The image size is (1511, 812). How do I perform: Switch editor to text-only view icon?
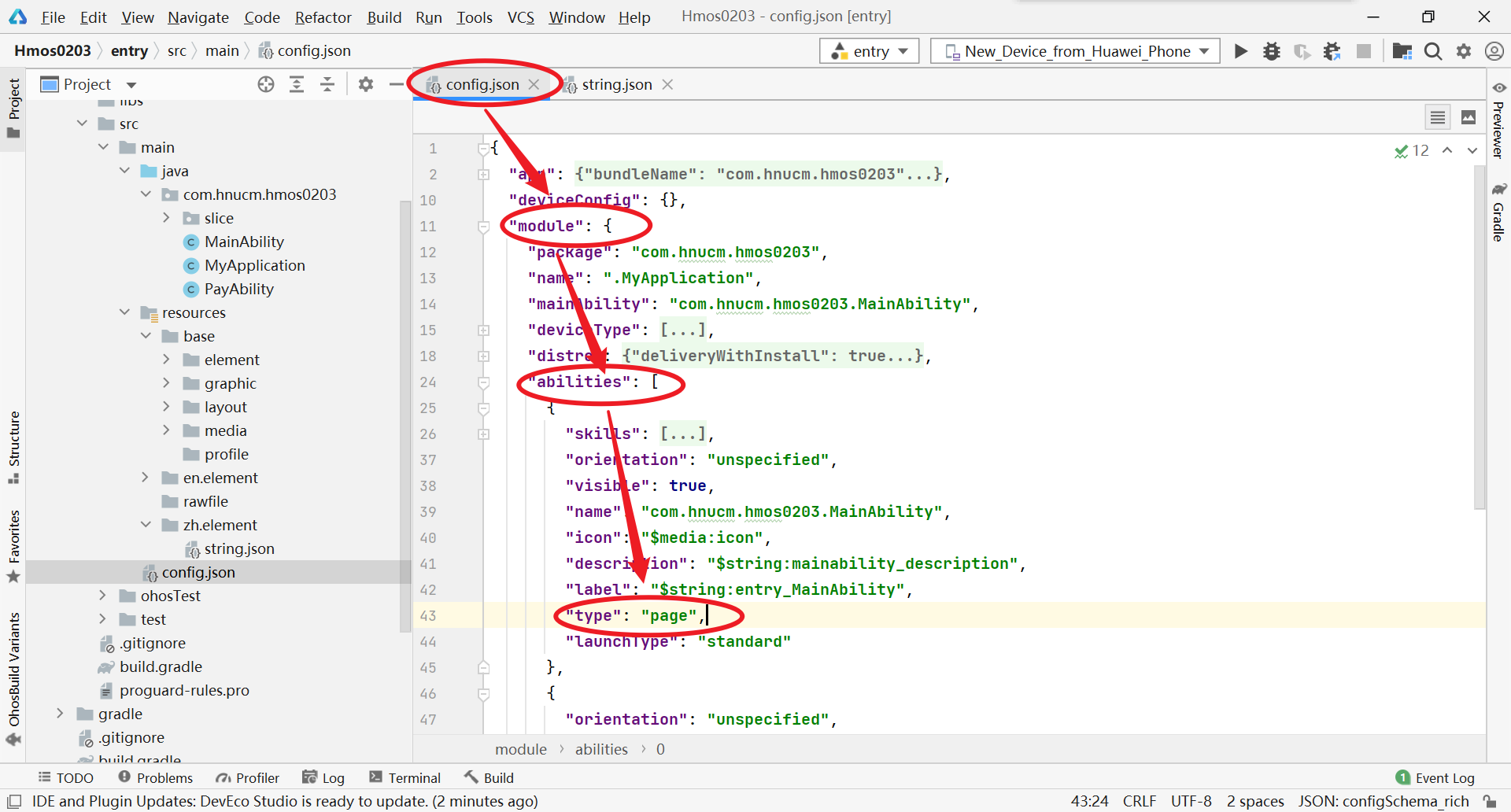coord(1438,117)
